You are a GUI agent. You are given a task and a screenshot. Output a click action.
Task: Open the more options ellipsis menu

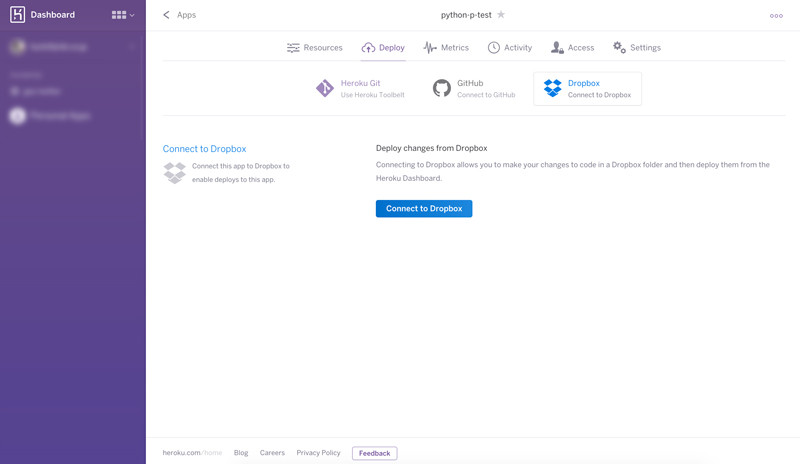pyautogui.click(x=776, y=16)
